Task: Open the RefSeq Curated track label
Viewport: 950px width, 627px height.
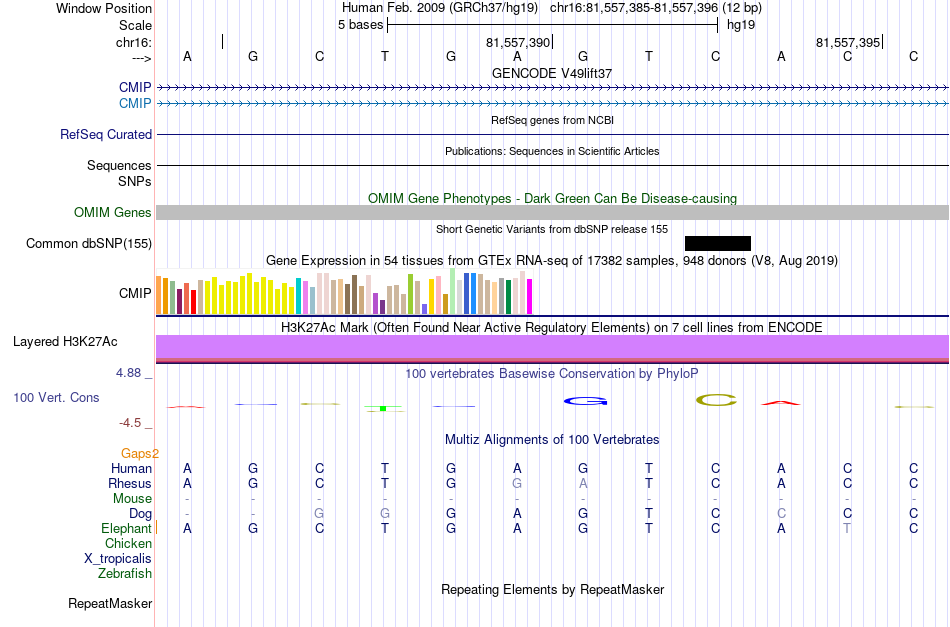Action: (106, 134)
